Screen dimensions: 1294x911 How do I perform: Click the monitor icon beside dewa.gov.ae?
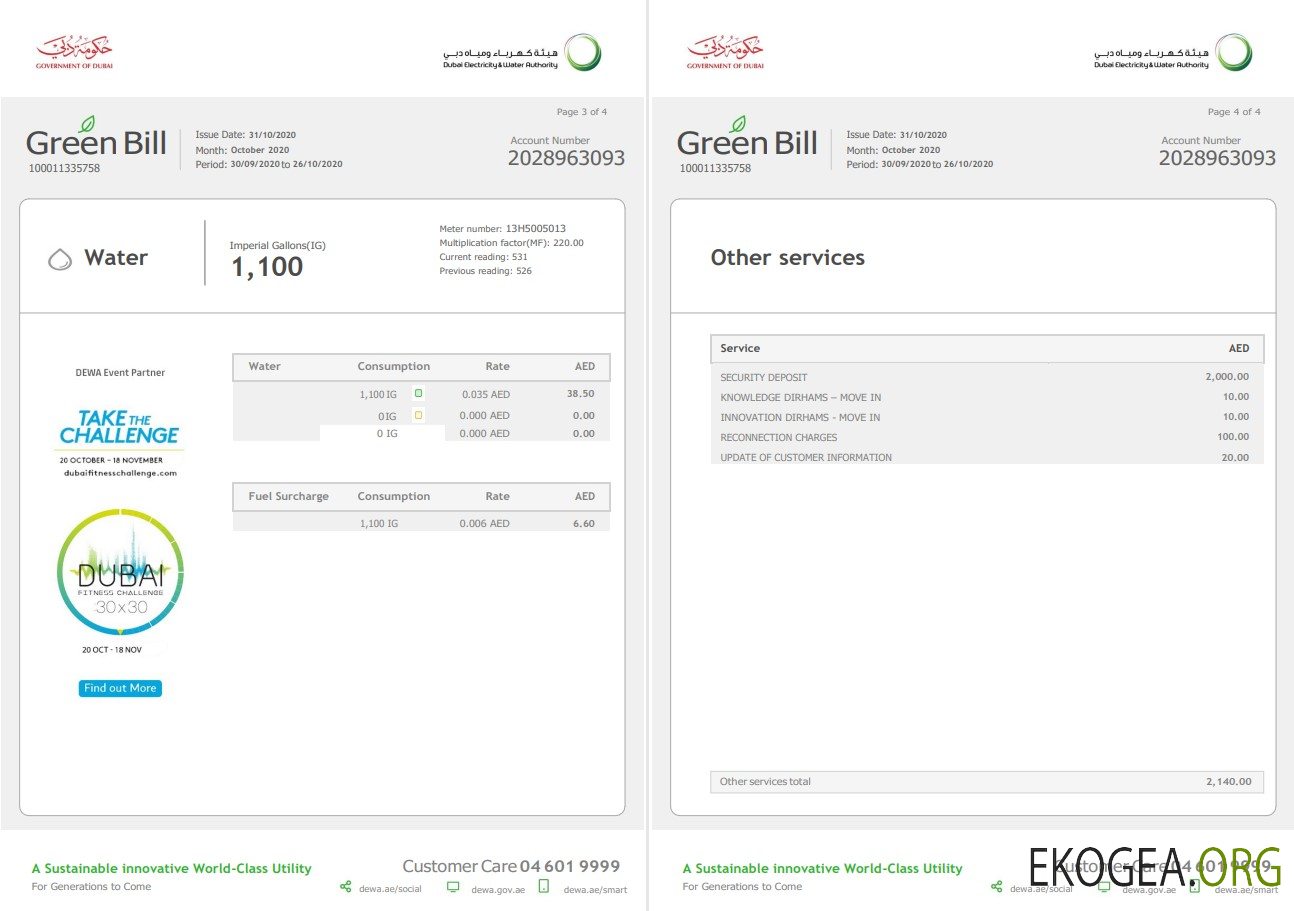[453, 886]
